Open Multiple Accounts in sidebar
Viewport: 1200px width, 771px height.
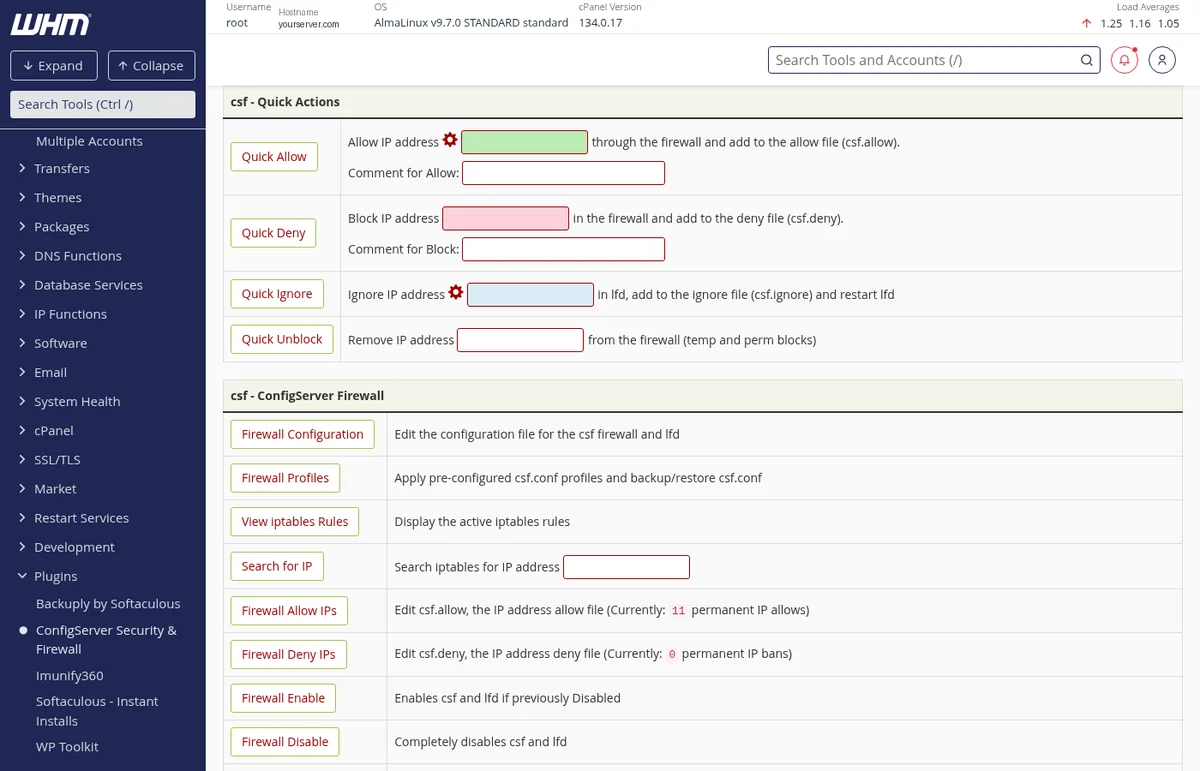tap(89, 141)
